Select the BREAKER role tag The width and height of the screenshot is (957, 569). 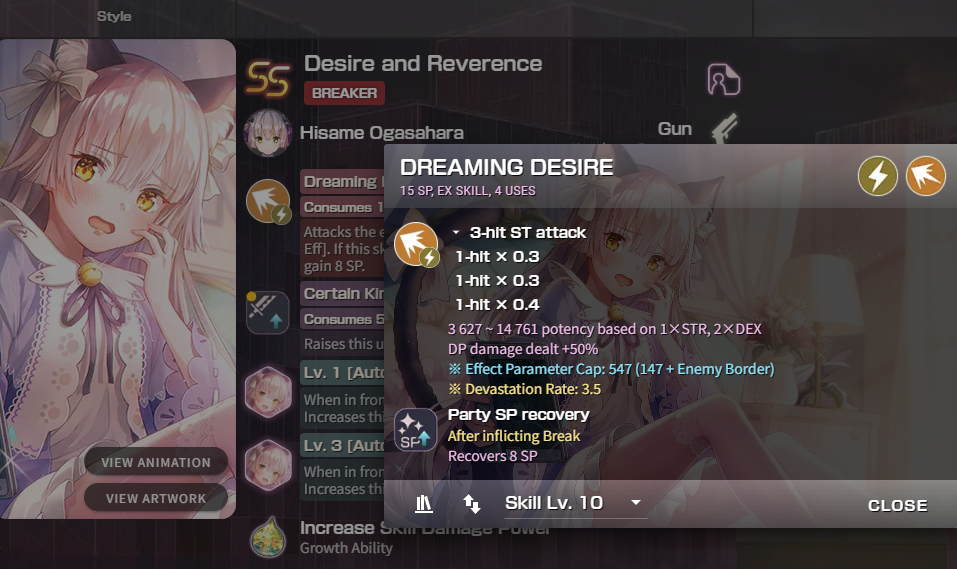344,93
